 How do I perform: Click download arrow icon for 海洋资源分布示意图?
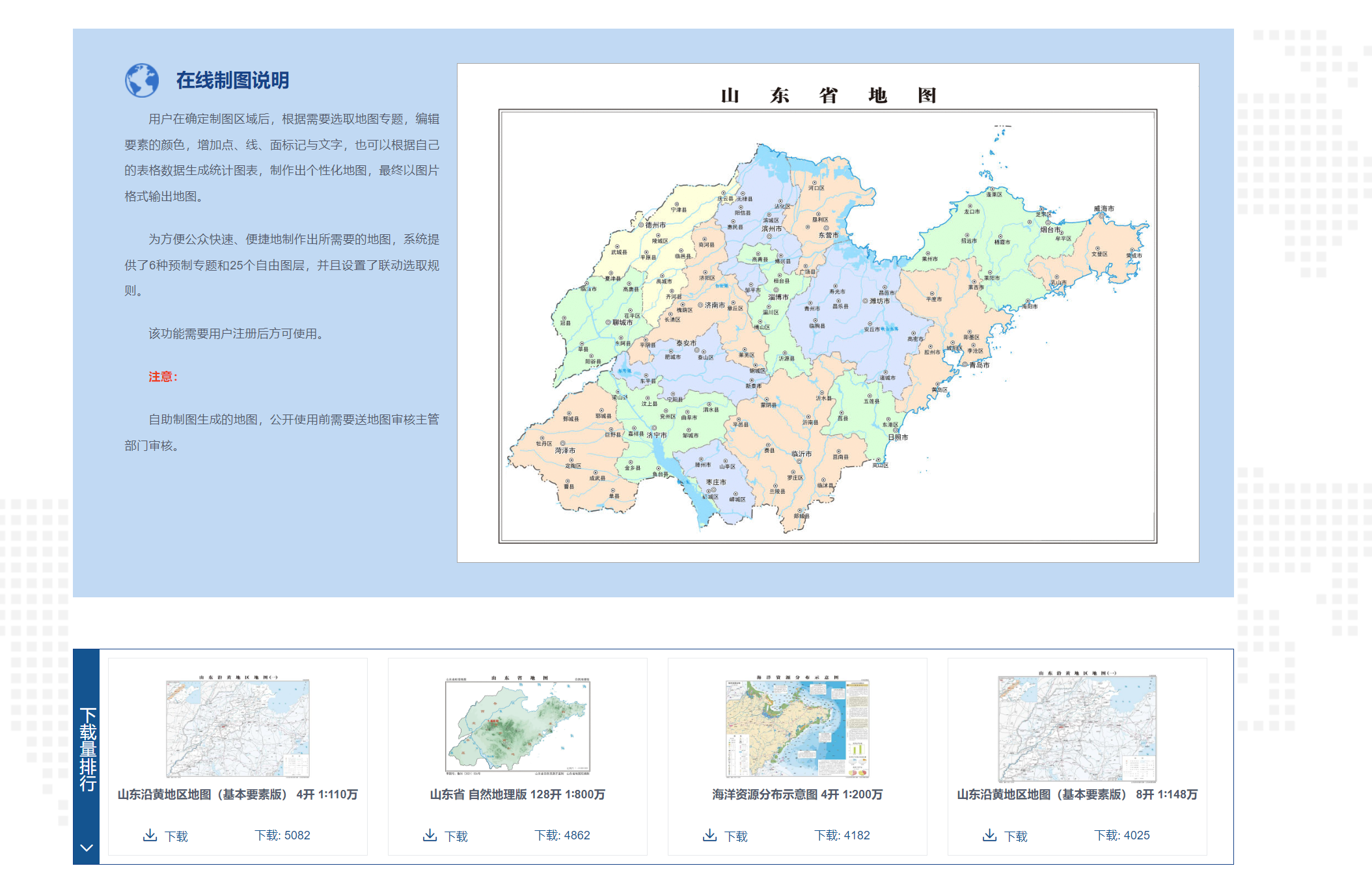tap(709, 835)
